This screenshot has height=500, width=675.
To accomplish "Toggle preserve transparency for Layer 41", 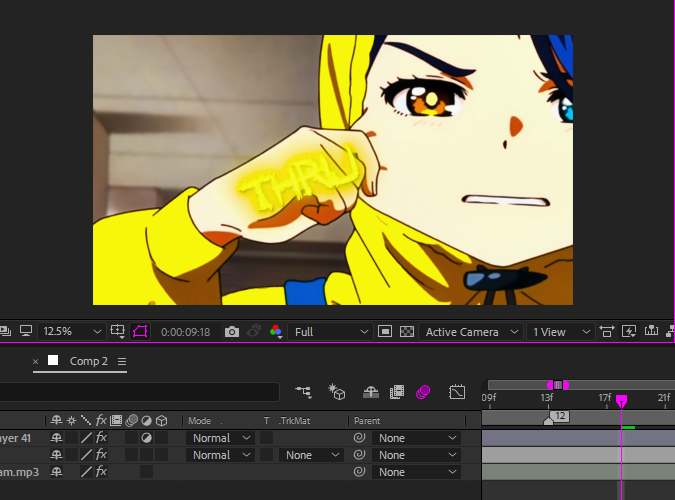I will [x=266, y=438].
